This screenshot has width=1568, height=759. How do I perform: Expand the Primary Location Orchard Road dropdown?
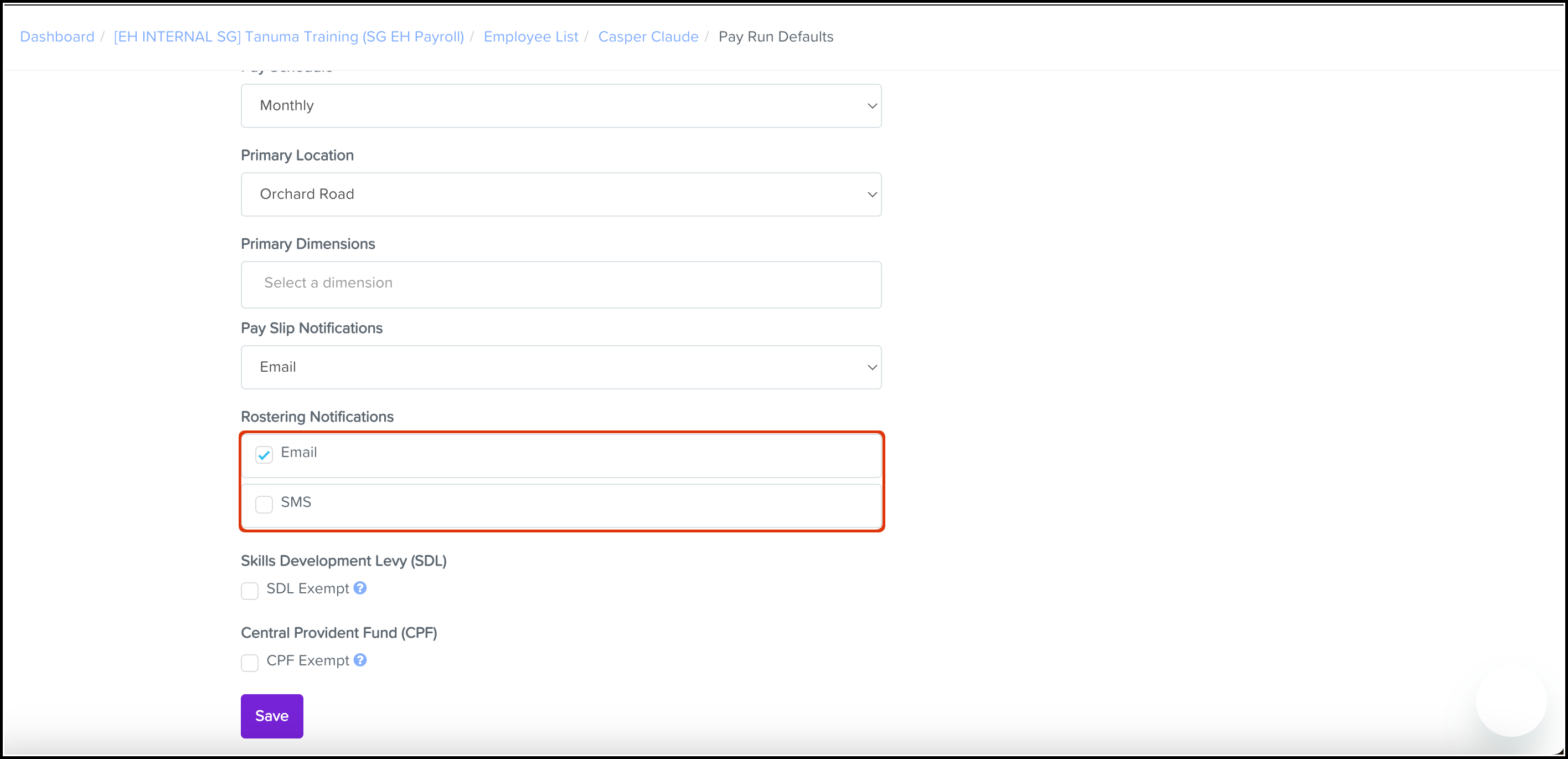[561, 194]
